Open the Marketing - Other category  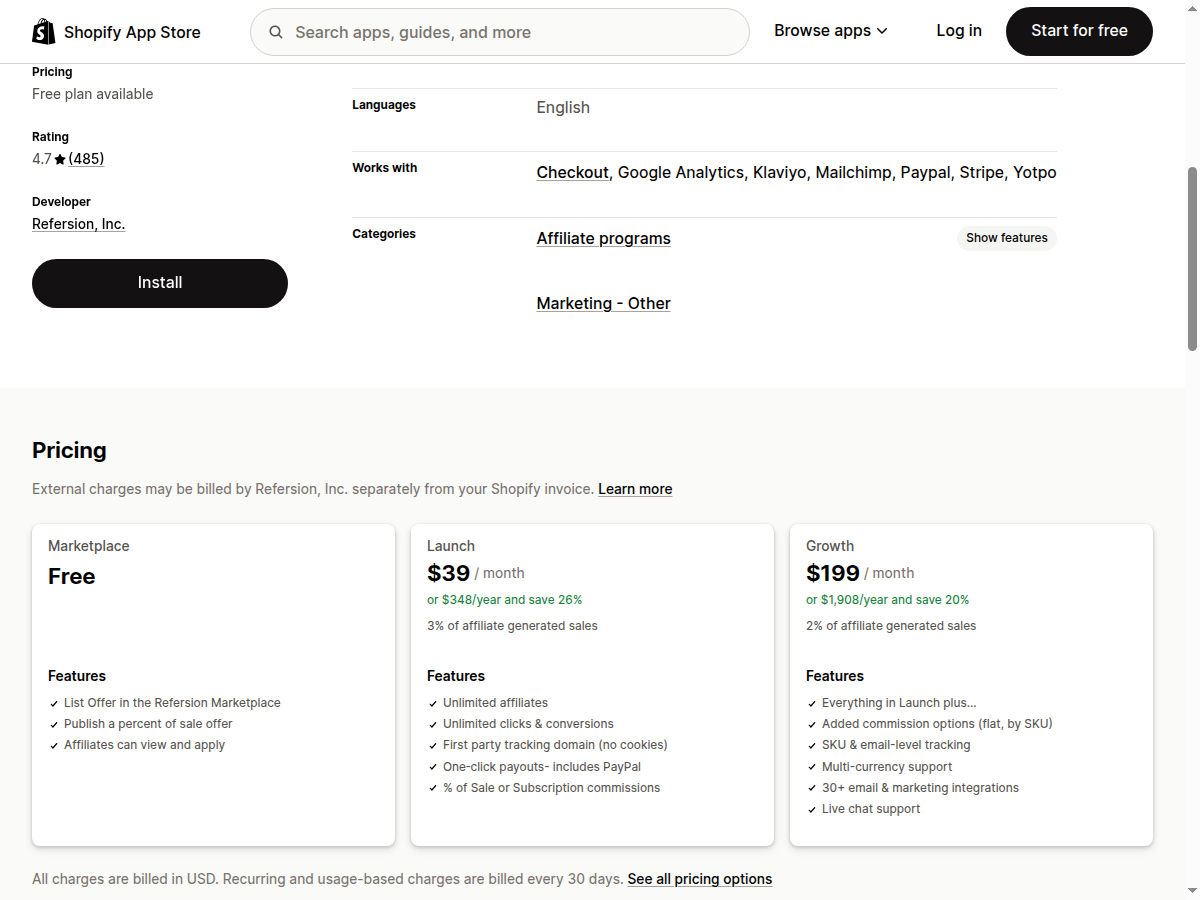pyautogui.click(x=603, y=303)
